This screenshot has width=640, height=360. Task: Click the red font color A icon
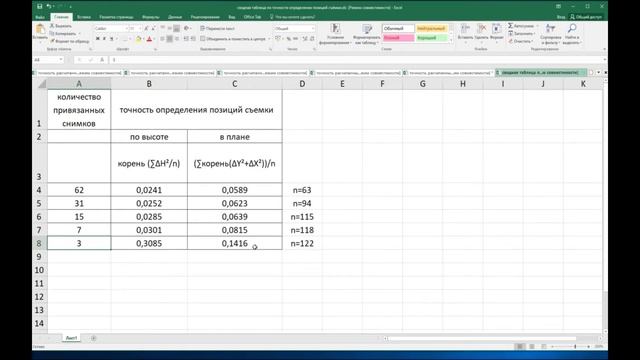[149, 39]
